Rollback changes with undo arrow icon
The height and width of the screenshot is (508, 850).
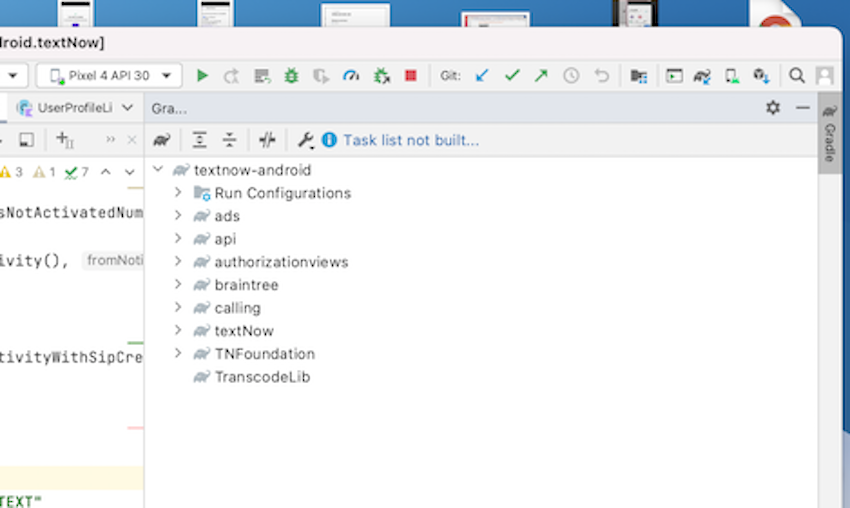pyautogui.click(x=602, y=75)
